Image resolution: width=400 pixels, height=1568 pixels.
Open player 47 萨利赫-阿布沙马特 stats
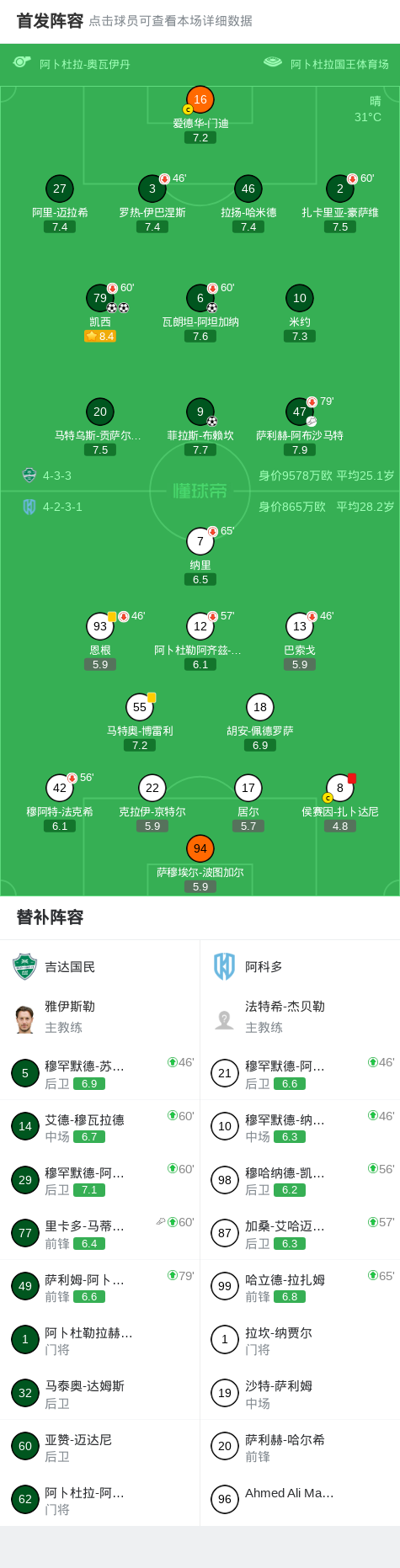300,412
